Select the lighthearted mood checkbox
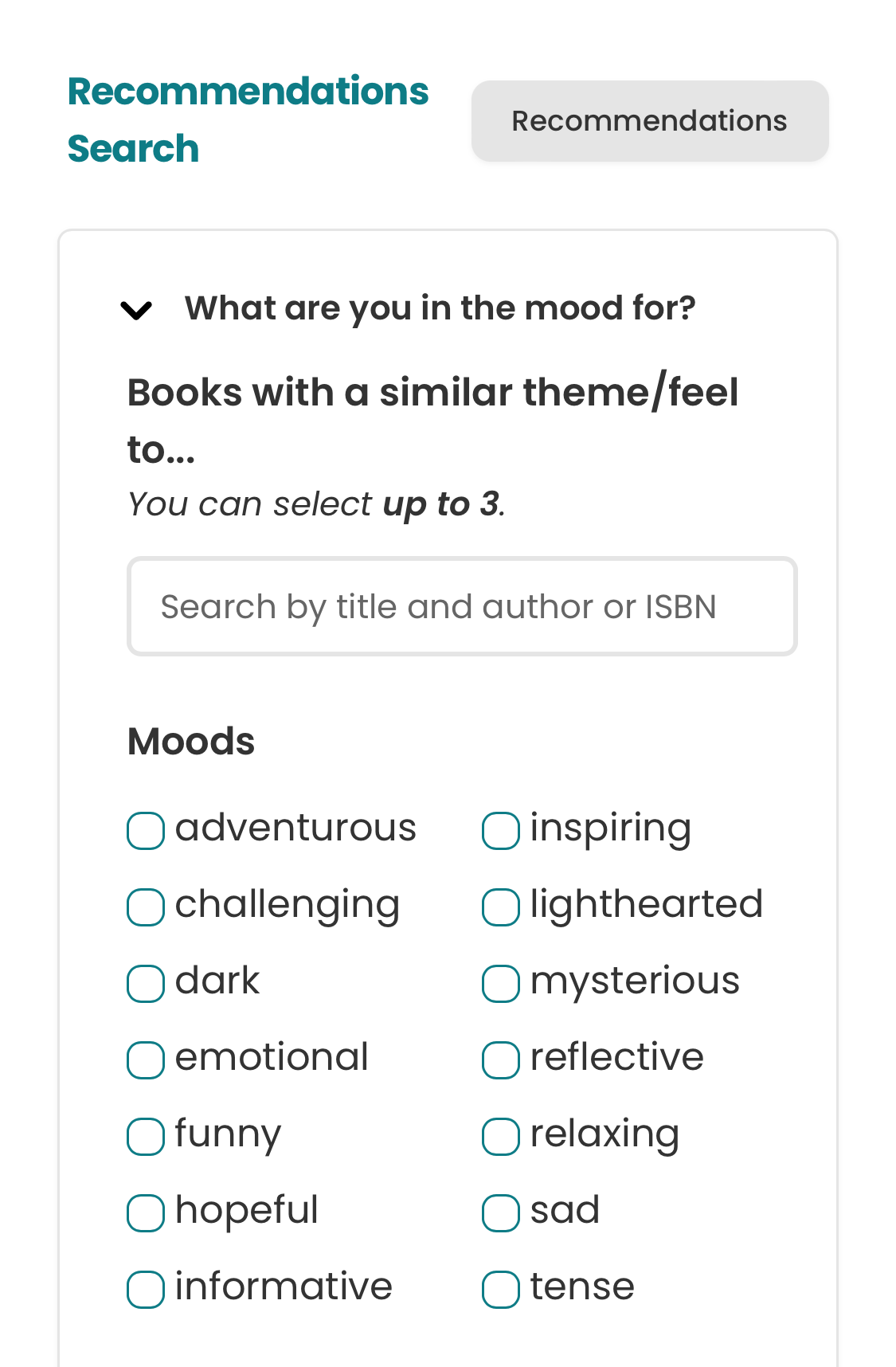896x1367 pixels. point(500,907)
